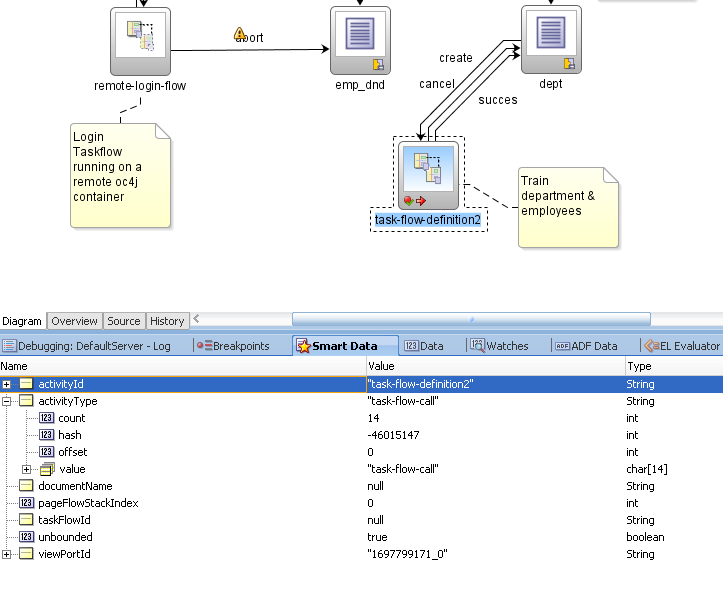Click the pageFlowStackIndex integer icon
723x601 pixels.
pos(26,503)
